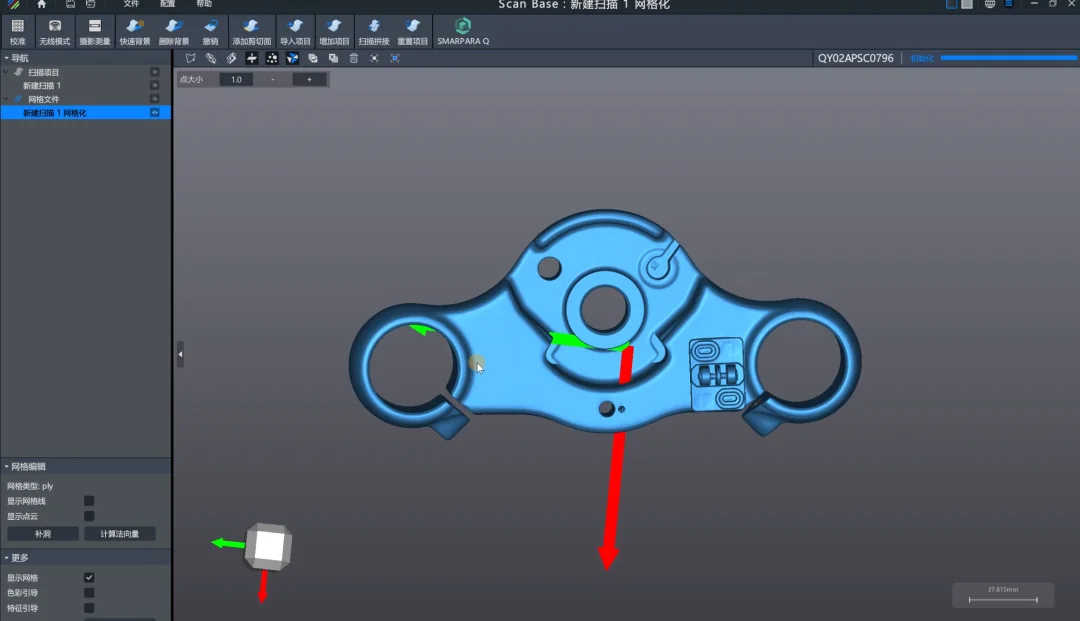The width and height of the screenshot is (1080, 621).
Task: Open the 帮助 menu
Action: click(204, 4)
